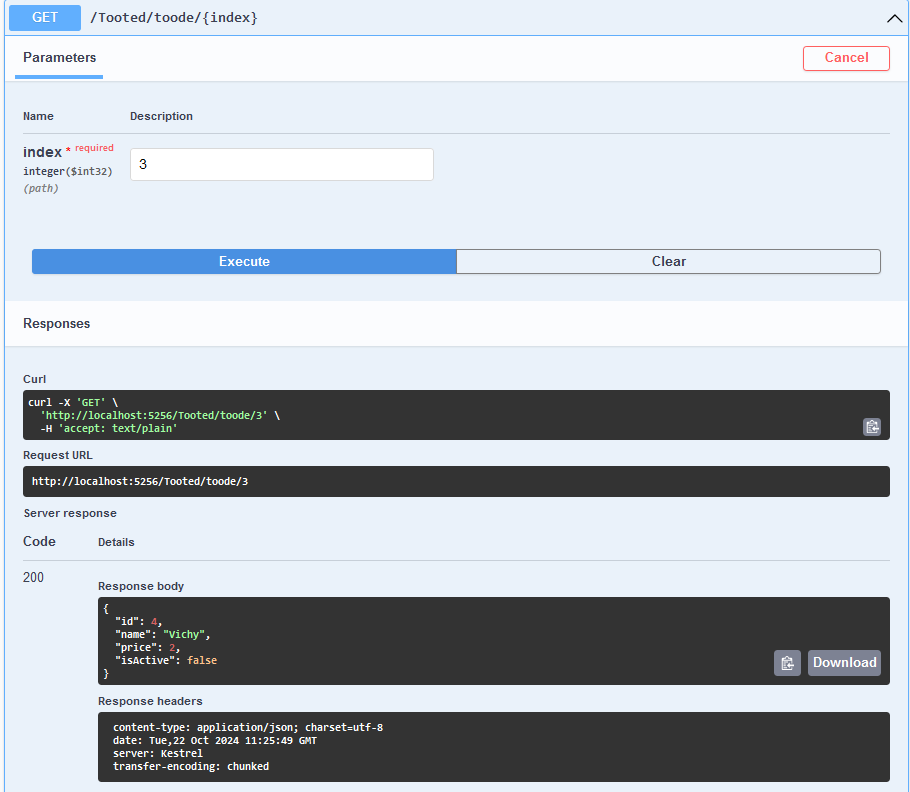Click the Details column header
This screenshot has height=792, width=910.
pos(116,543)
